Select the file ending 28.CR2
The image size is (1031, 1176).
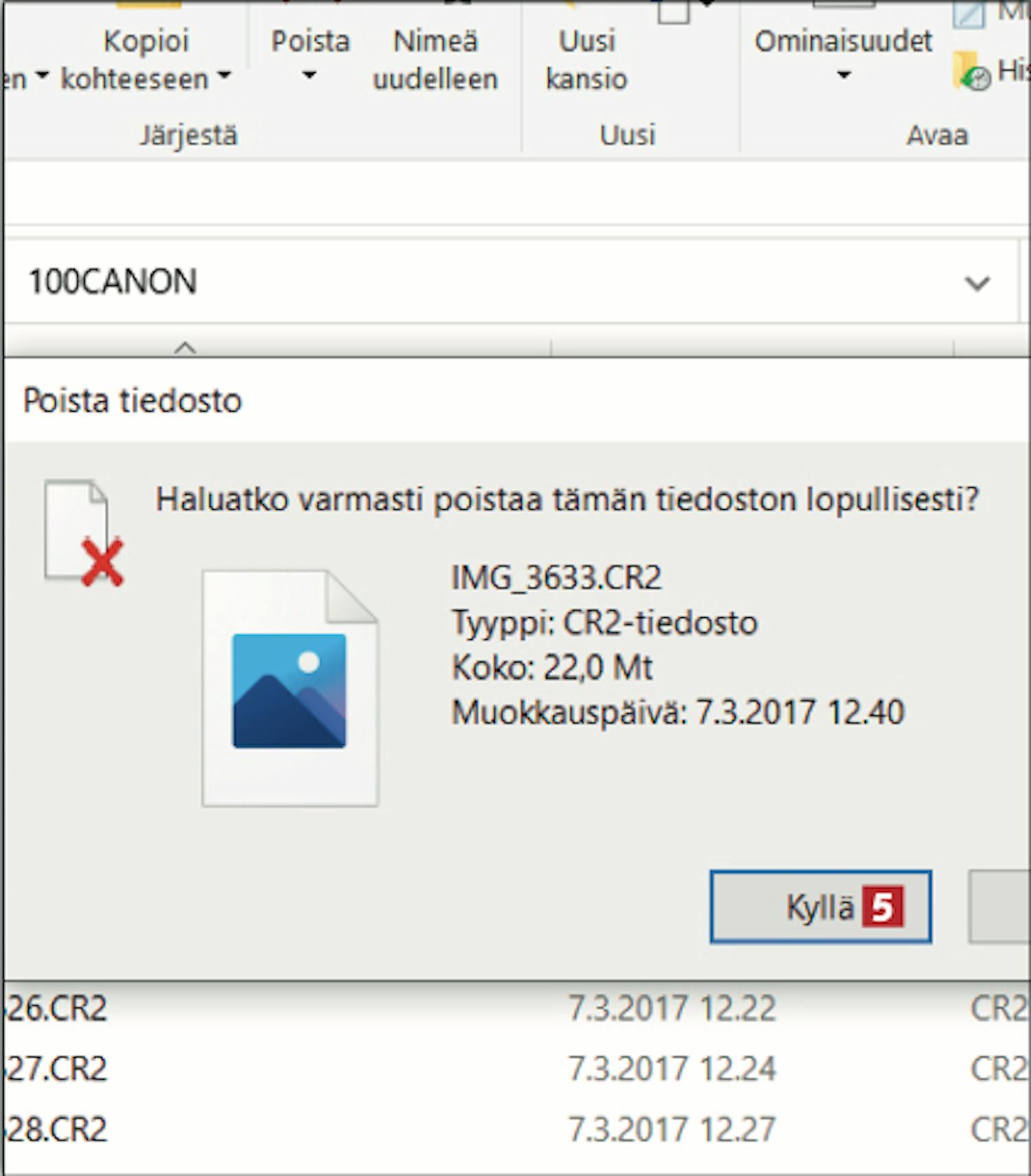click(x=56, y=1129)
